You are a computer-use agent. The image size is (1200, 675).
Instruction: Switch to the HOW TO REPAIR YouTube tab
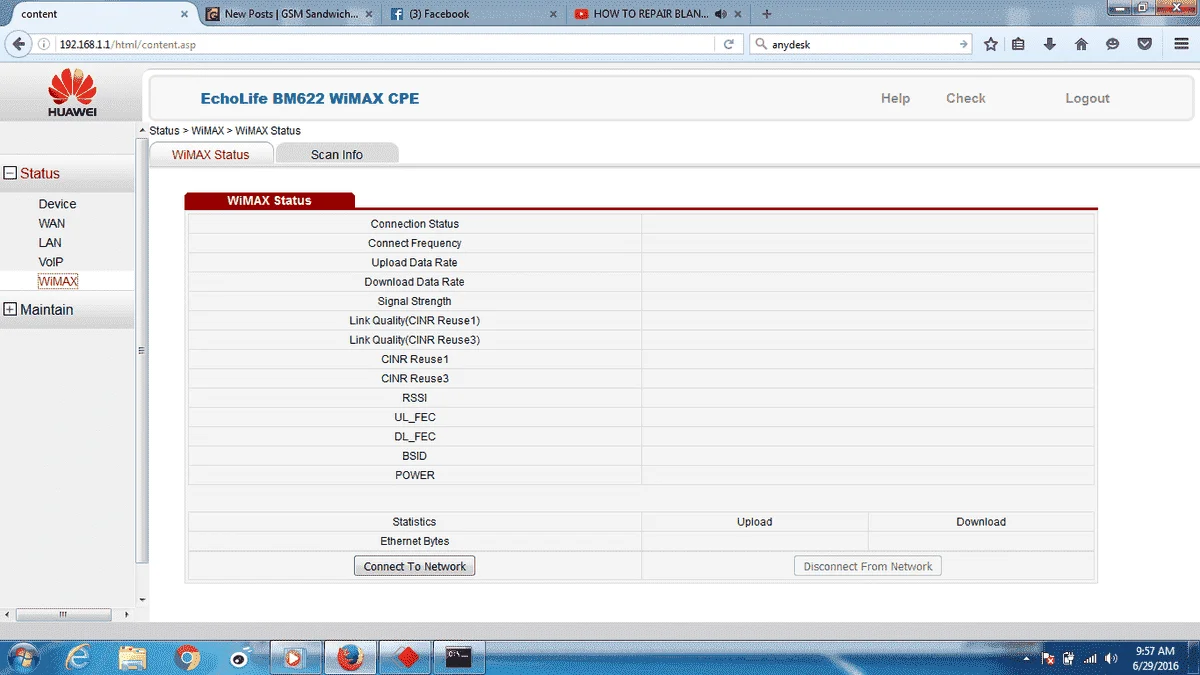(x=655, y=14)
